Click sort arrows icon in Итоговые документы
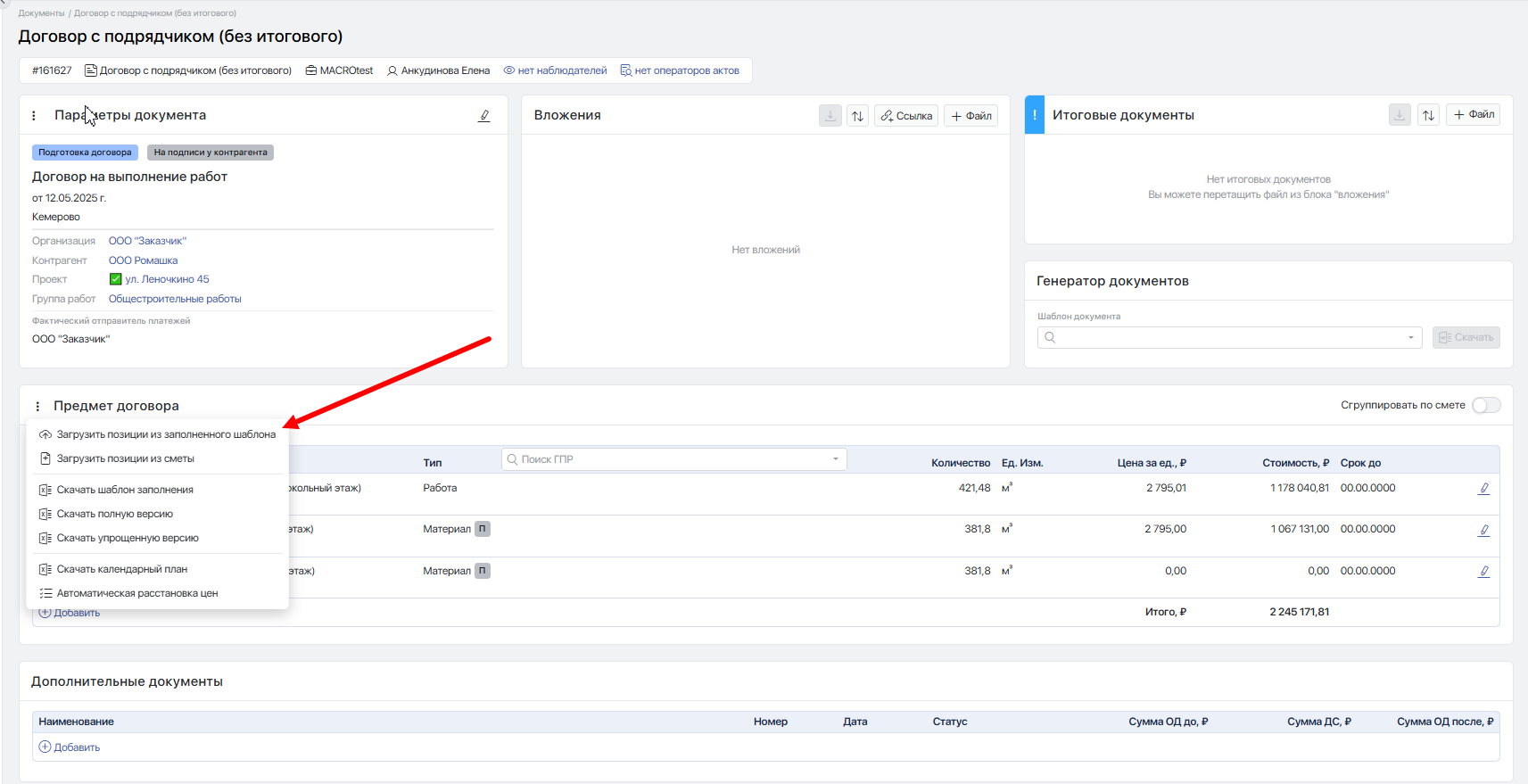 pyautogui.click(x=1428, y=115)
